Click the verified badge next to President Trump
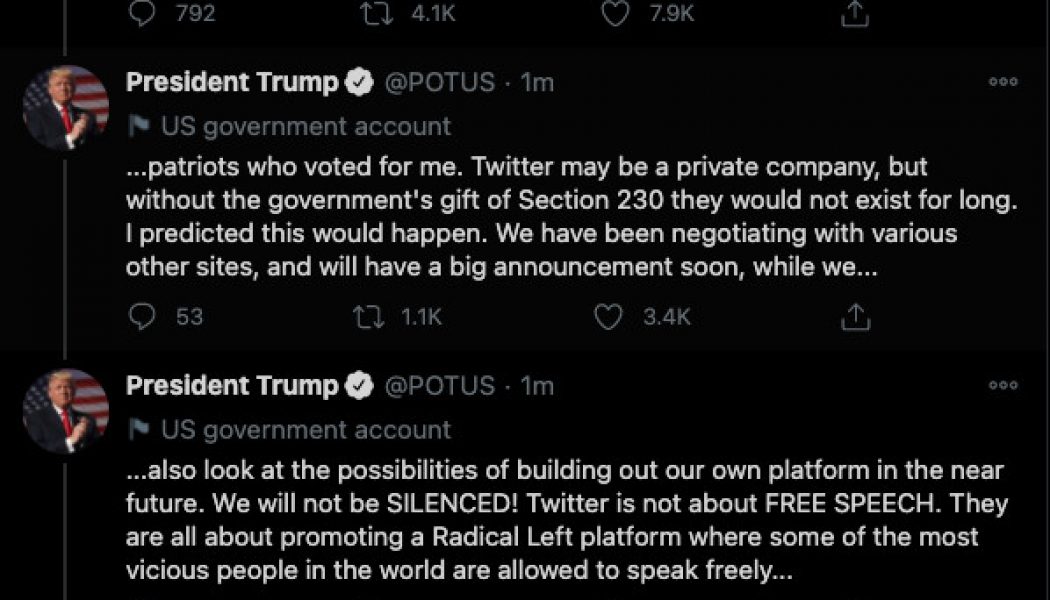 pos(357,82)
